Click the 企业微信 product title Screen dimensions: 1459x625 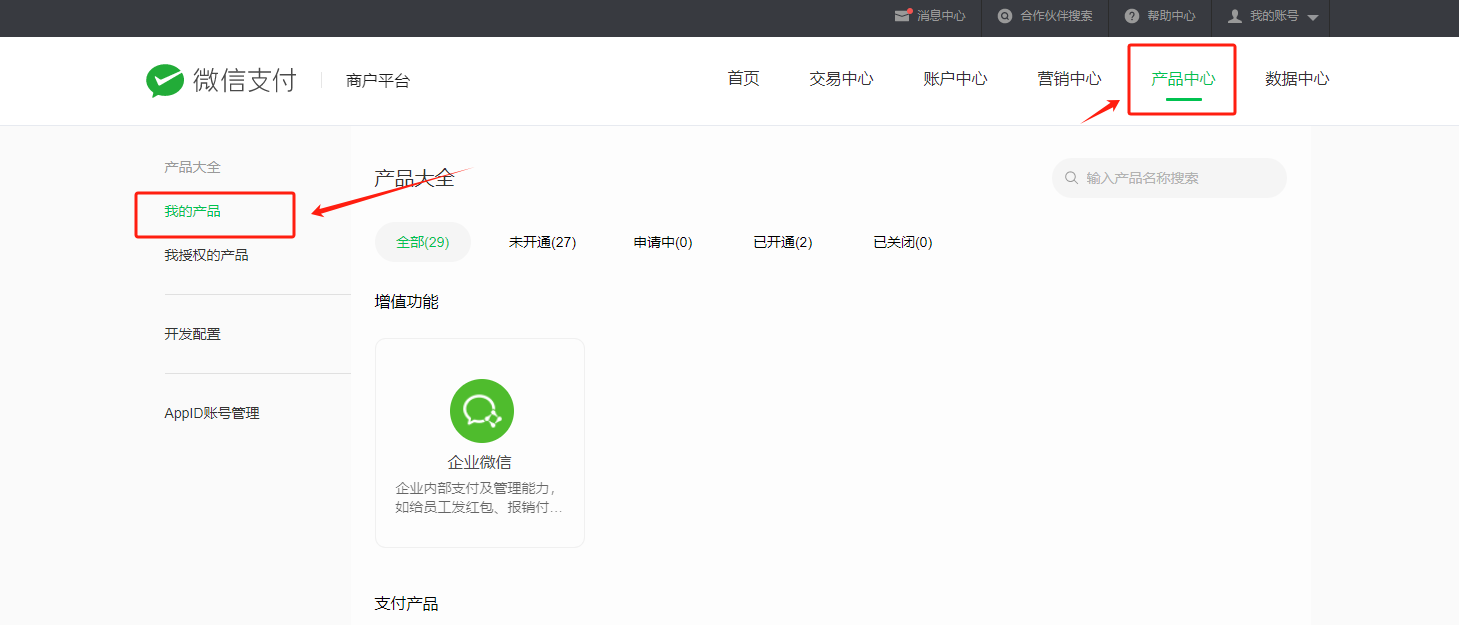480,463
